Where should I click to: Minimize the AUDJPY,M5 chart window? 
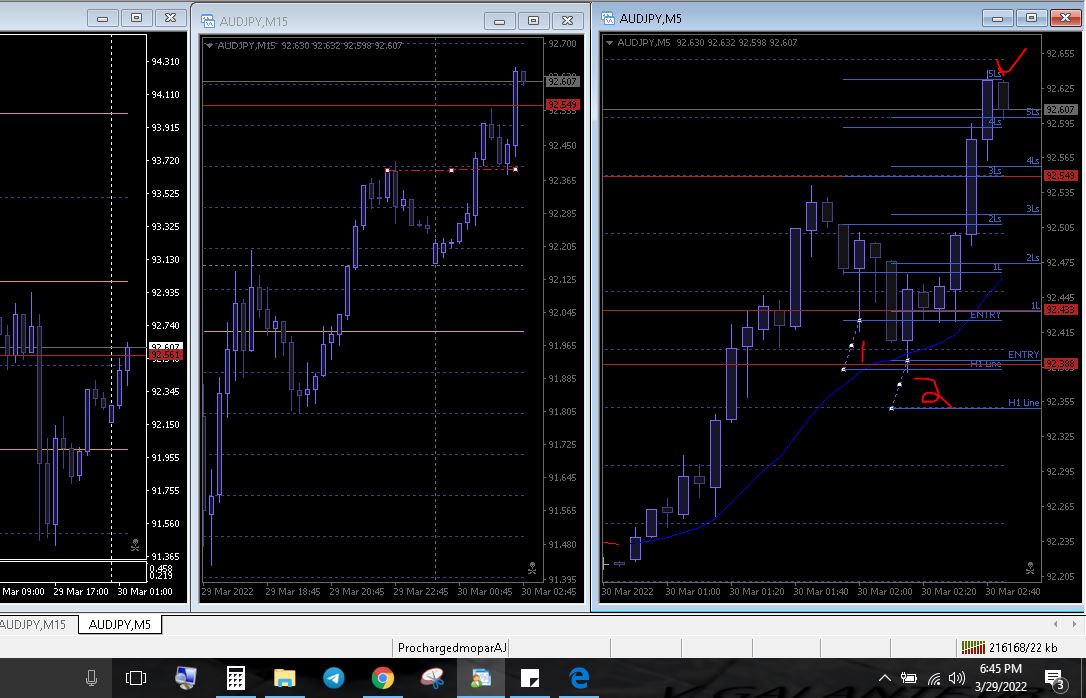[997, 18]
